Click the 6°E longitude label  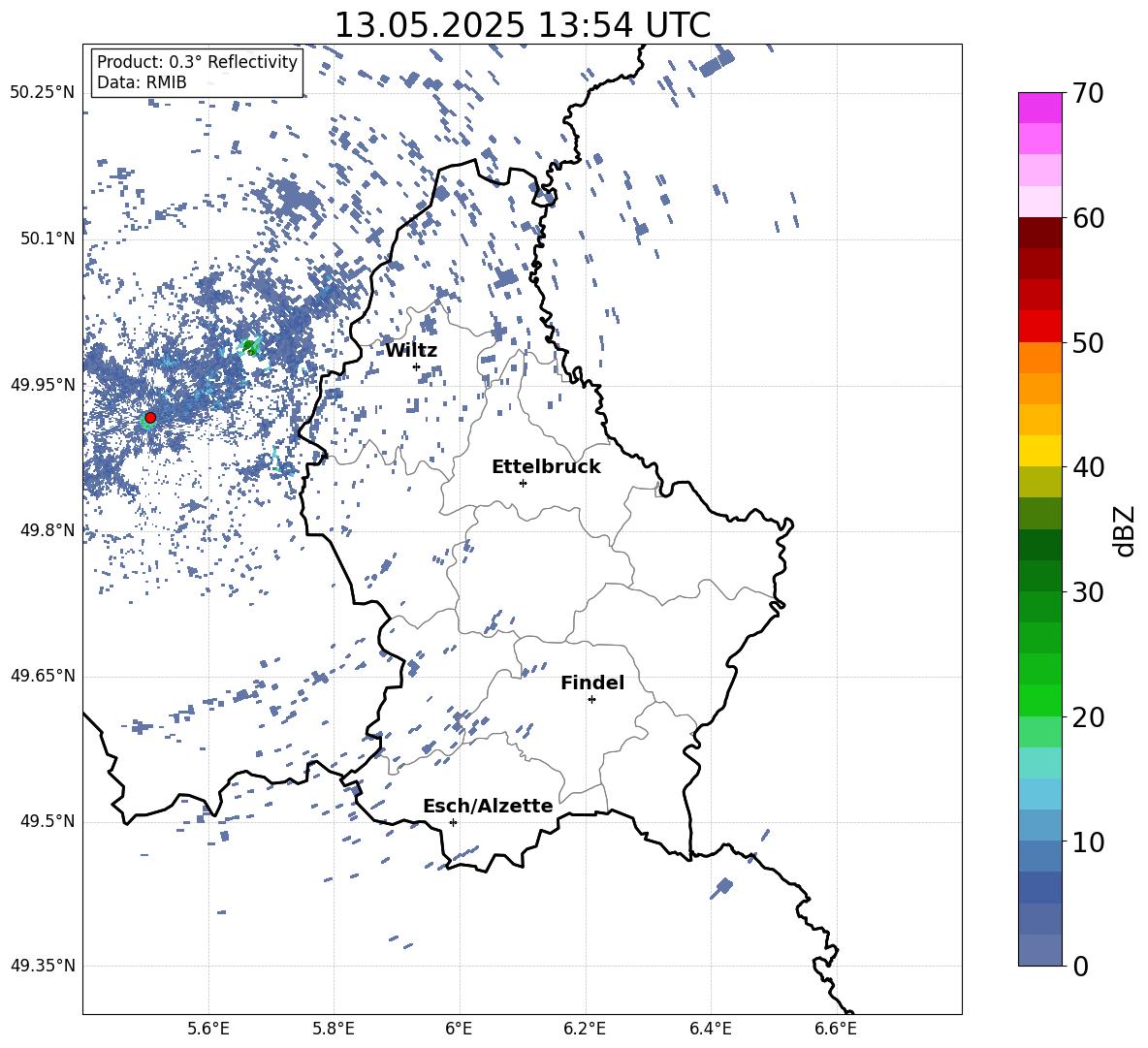pos(459,1029)
